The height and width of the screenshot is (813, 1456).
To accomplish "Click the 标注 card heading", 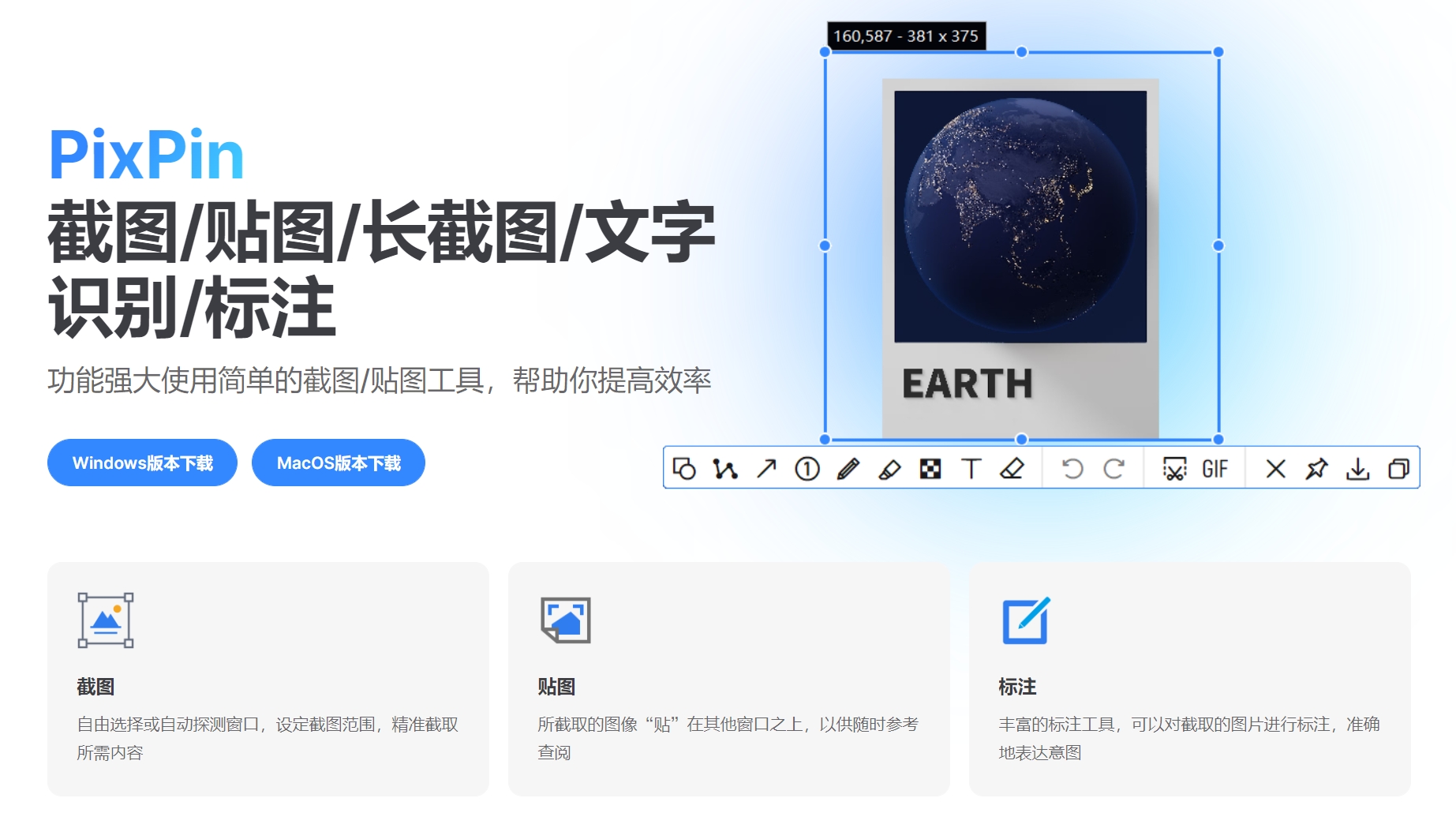I will pos(1017,687).
